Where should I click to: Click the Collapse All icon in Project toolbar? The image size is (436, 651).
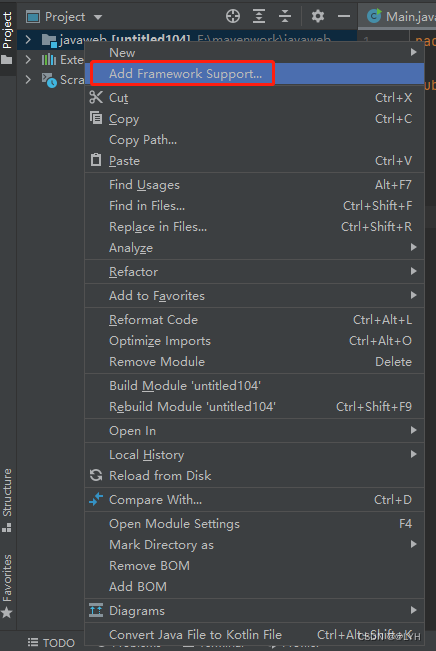(x=285, y=17)
